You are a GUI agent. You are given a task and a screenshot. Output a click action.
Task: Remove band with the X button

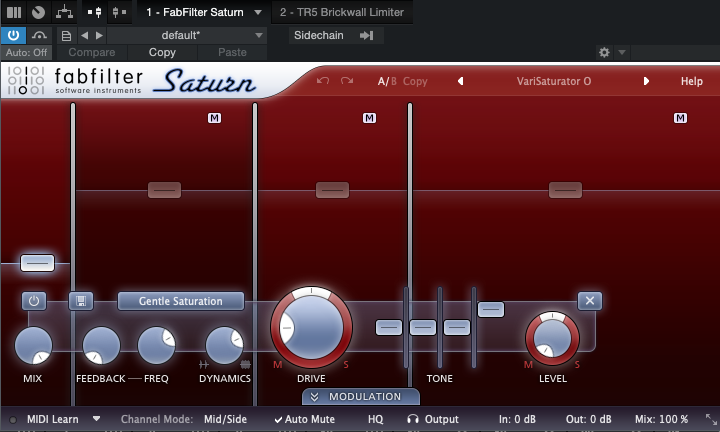[590, 301]
